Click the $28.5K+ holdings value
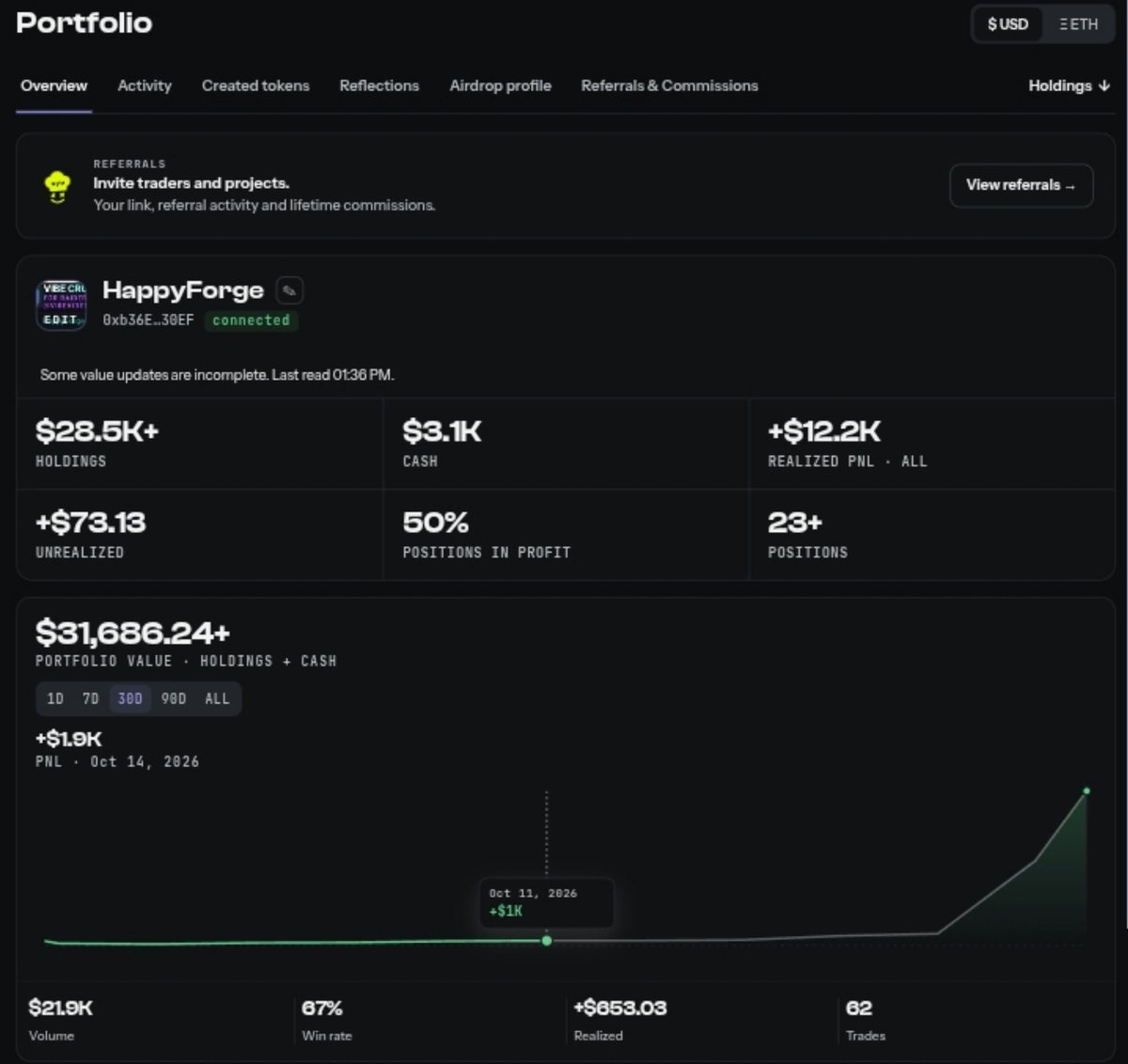Image resolution: width=1128 pixels, height=1064 pixels. tap(97, 431)
